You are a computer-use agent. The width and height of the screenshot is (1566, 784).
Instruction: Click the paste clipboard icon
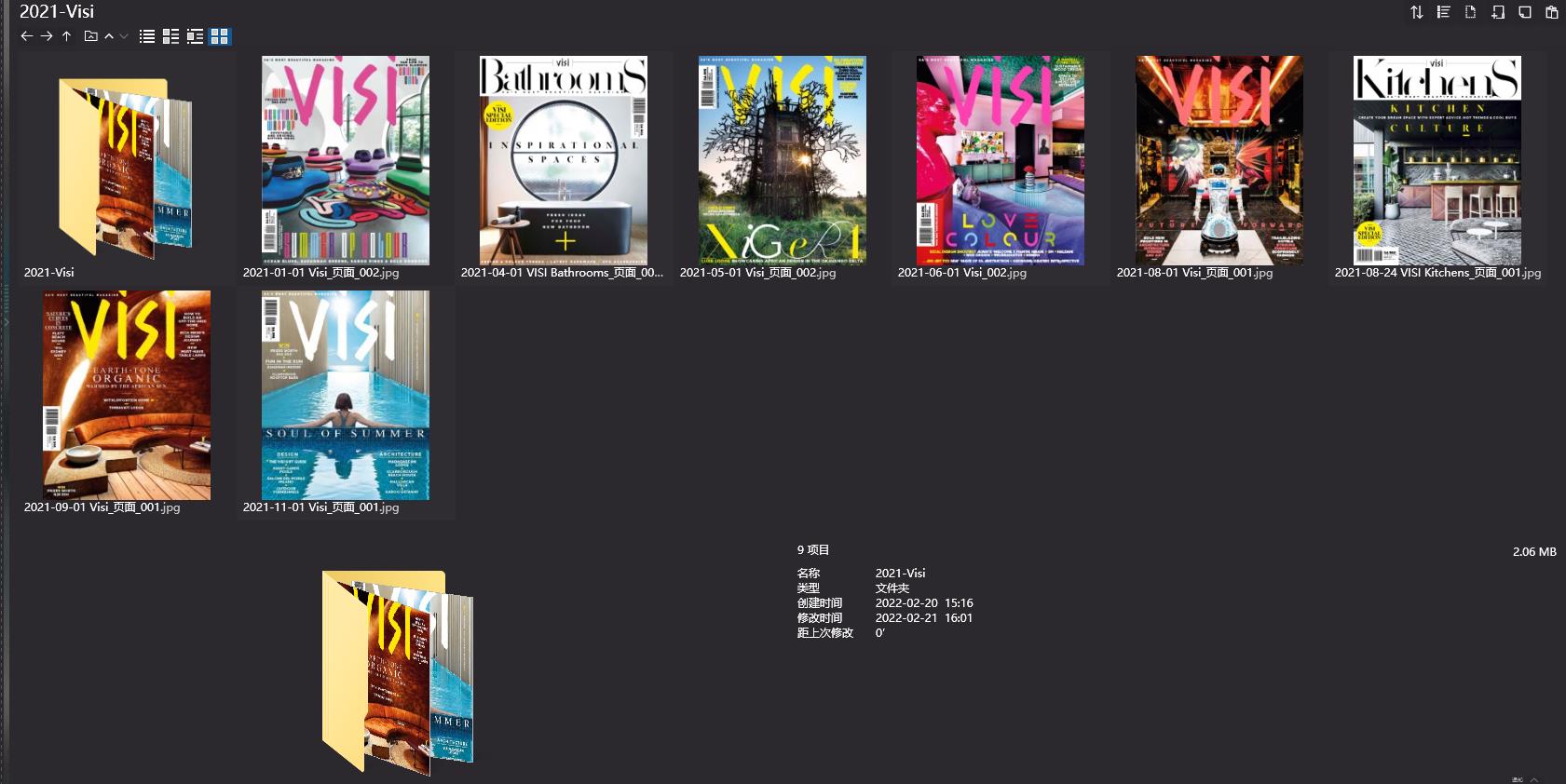click(1551, 12)
